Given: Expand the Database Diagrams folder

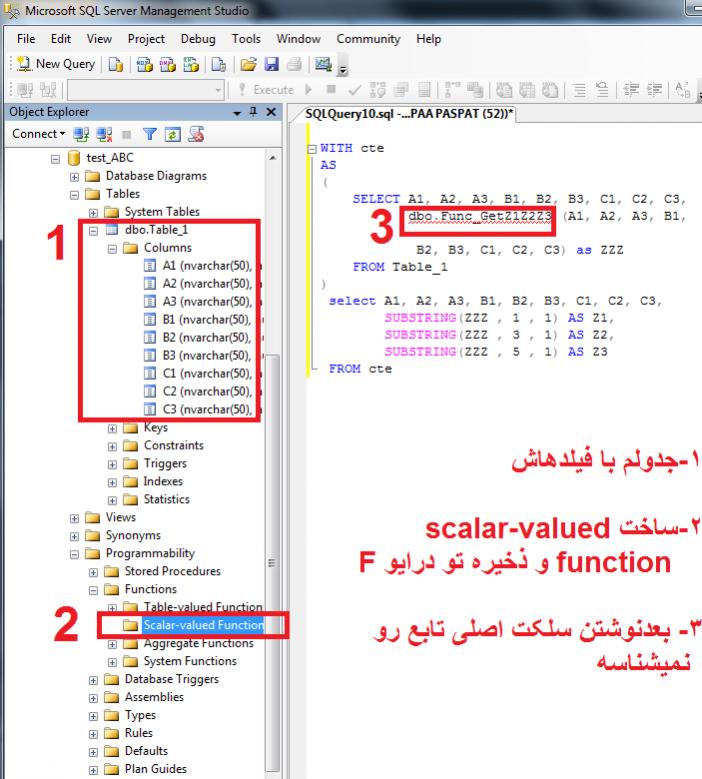Looking at the screenshot, I should pos(74,177).
